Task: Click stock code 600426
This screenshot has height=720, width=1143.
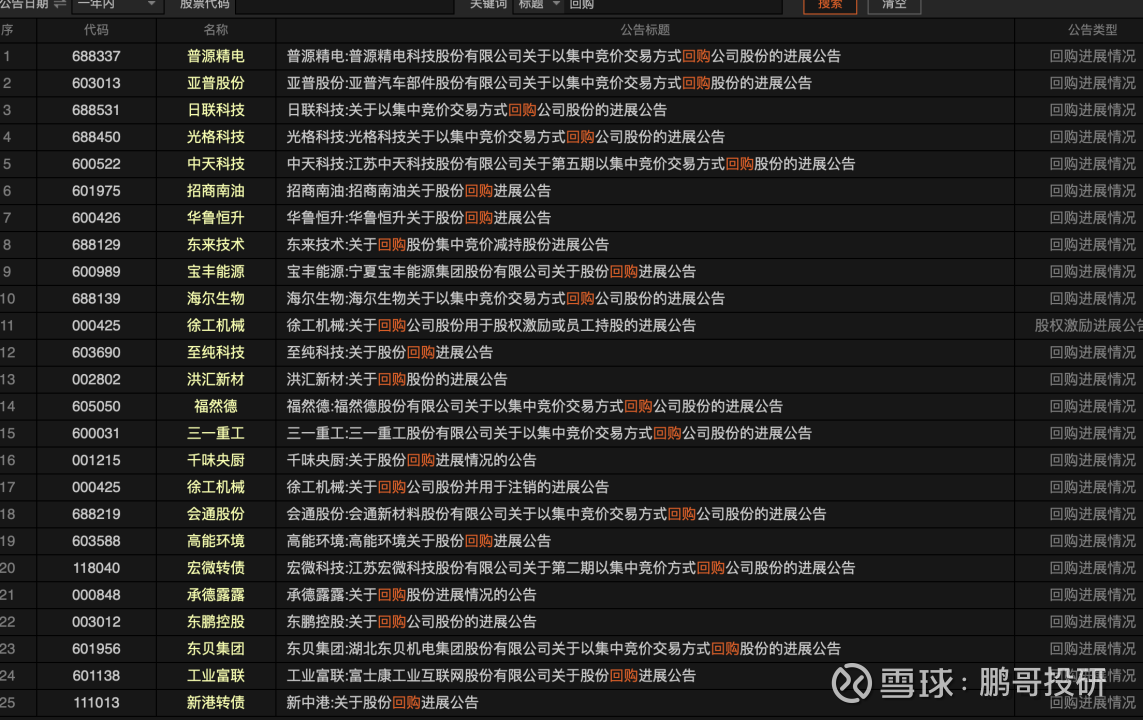Action: click(96, 218)
